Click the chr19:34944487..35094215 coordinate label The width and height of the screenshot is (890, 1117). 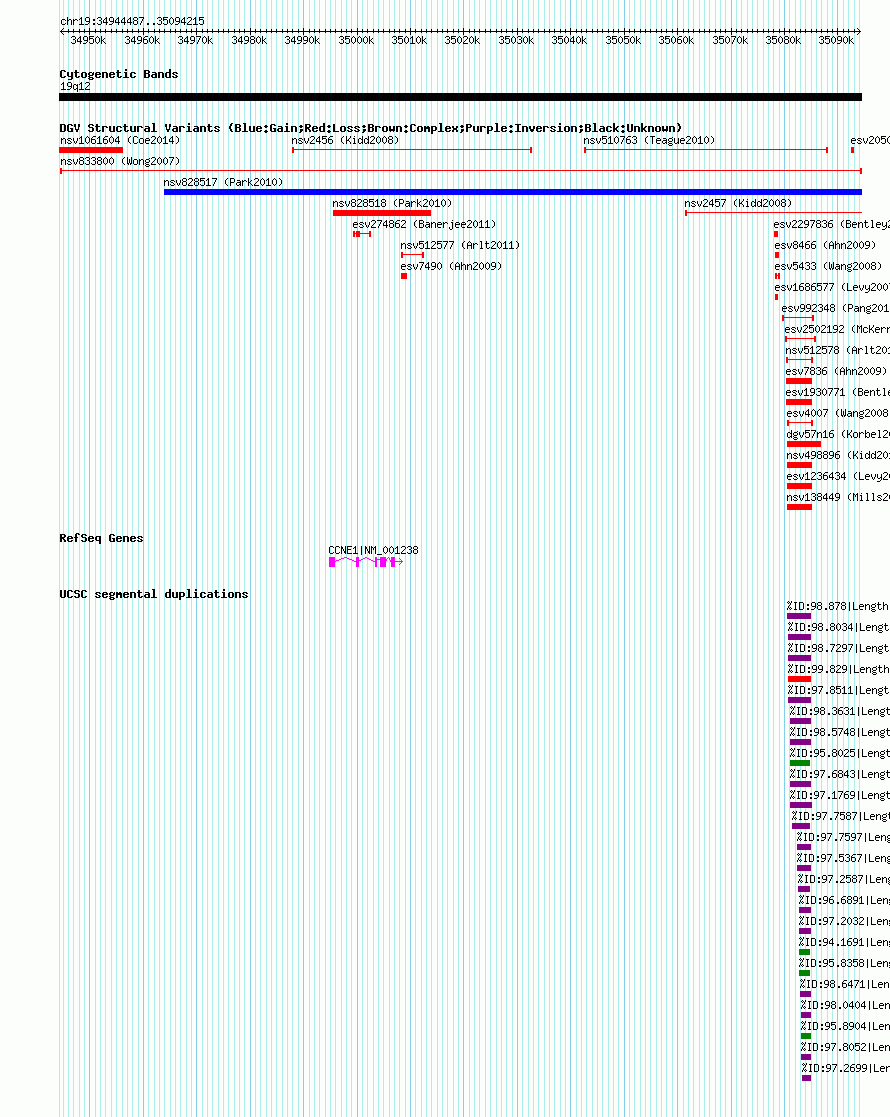133,21
